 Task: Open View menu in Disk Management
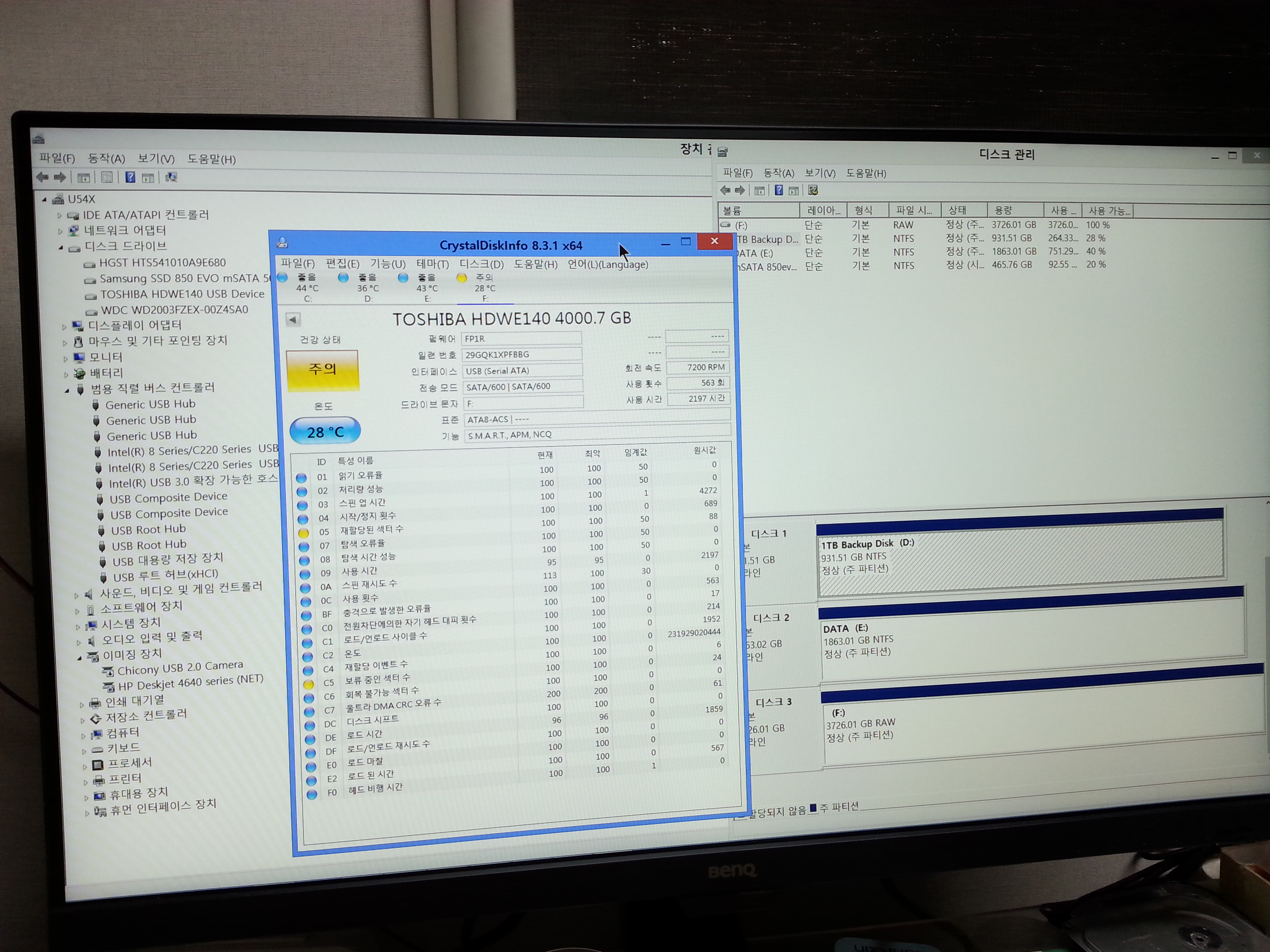click(820, 173)
